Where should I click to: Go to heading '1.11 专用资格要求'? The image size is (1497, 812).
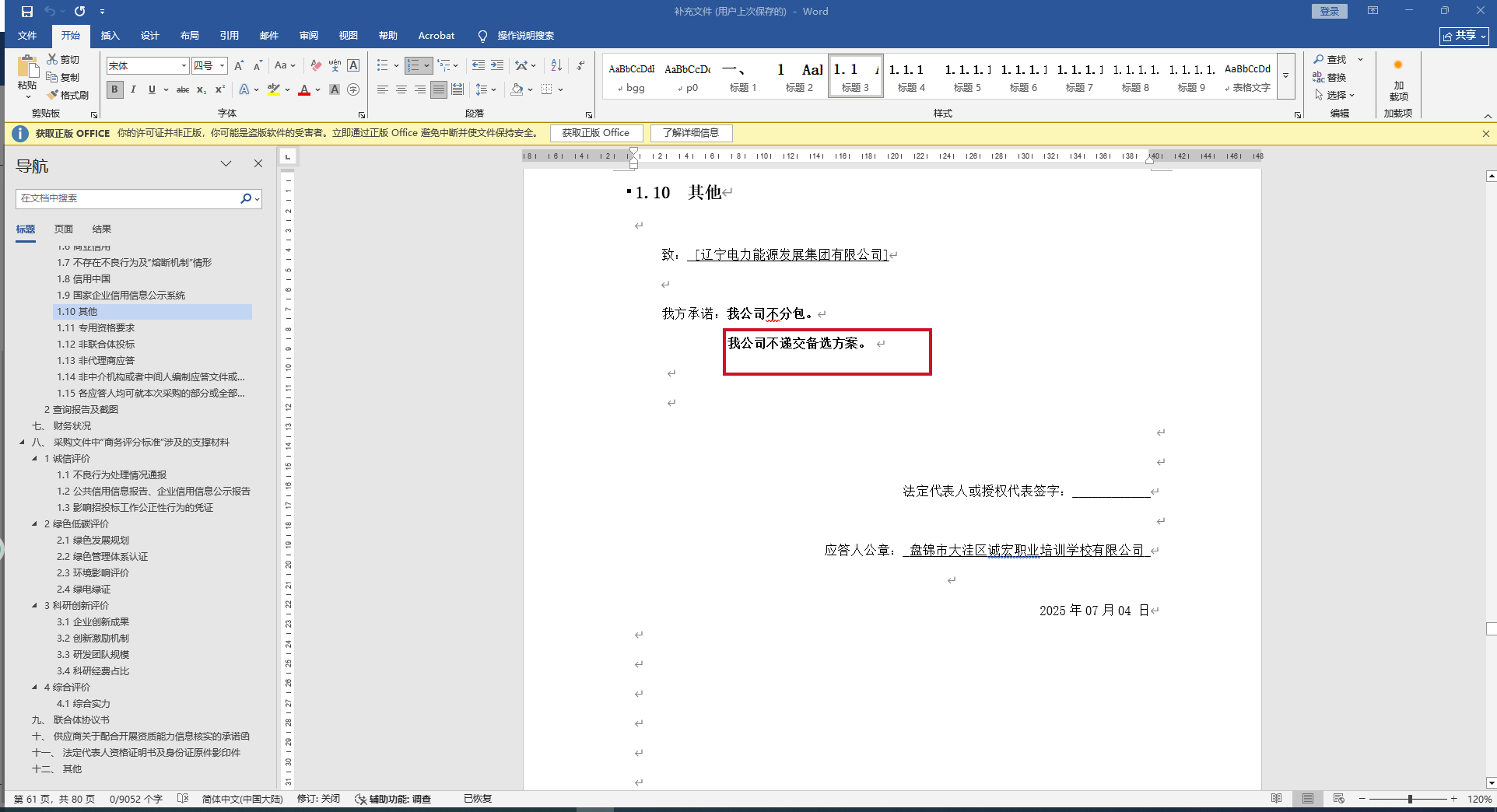pos(96,328)
